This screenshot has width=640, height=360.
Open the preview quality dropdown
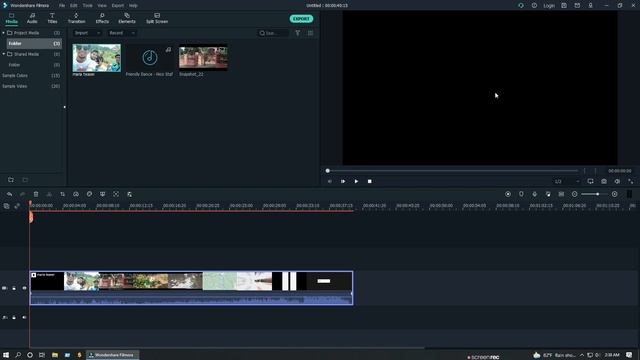pos(567,181)
